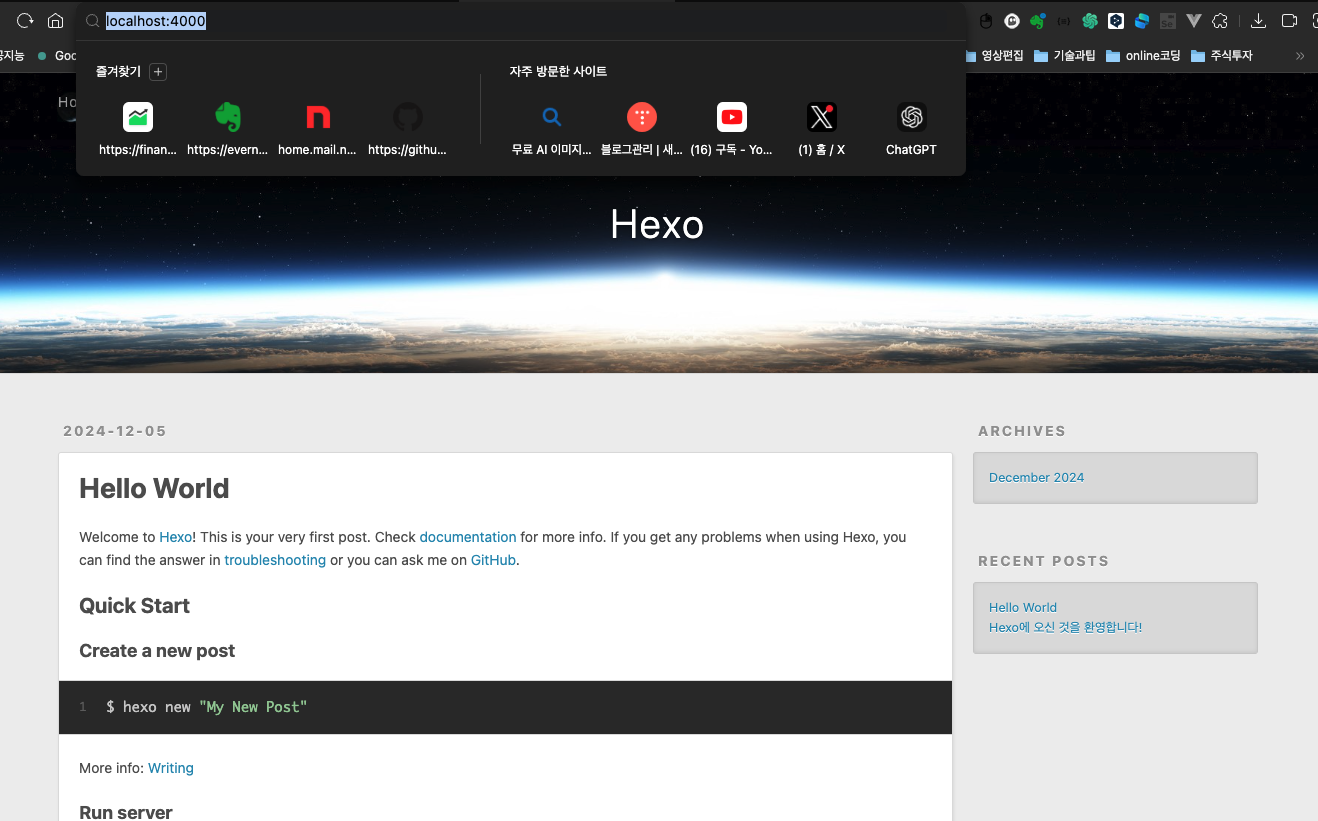Image resolution: width=1318 pixels, height=821 pixels.
Task: Click the hexo new "My New Post" code line
Action: click(206, 707)
